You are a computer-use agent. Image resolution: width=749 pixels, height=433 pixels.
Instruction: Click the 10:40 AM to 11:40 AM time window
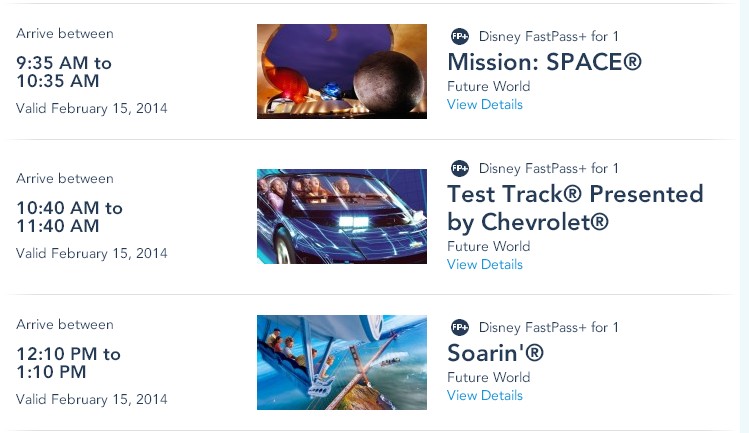(69, 217)
